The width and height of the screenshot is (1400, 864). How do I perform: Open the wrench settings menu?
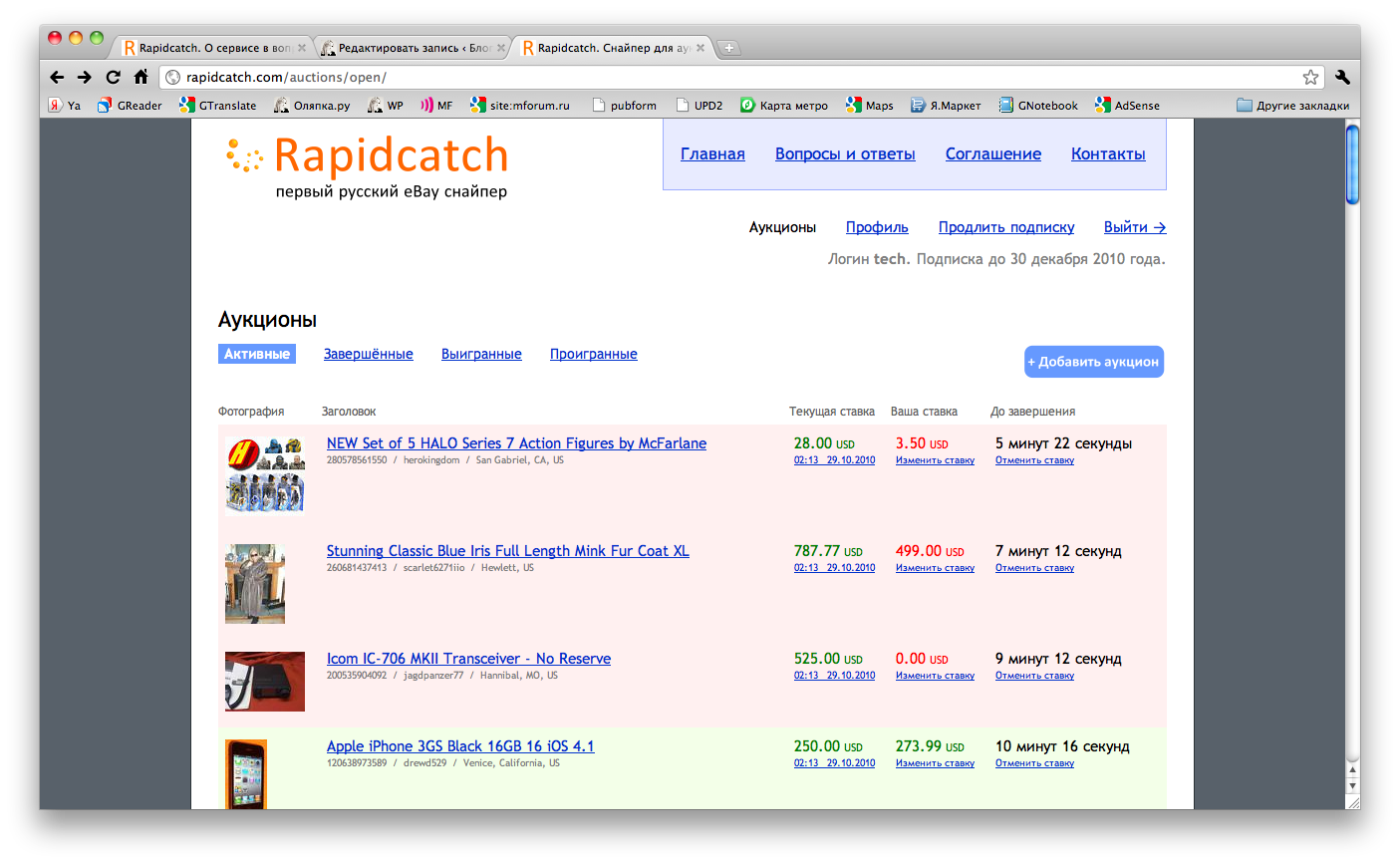pyautogui.click(x=1342, y=77)
